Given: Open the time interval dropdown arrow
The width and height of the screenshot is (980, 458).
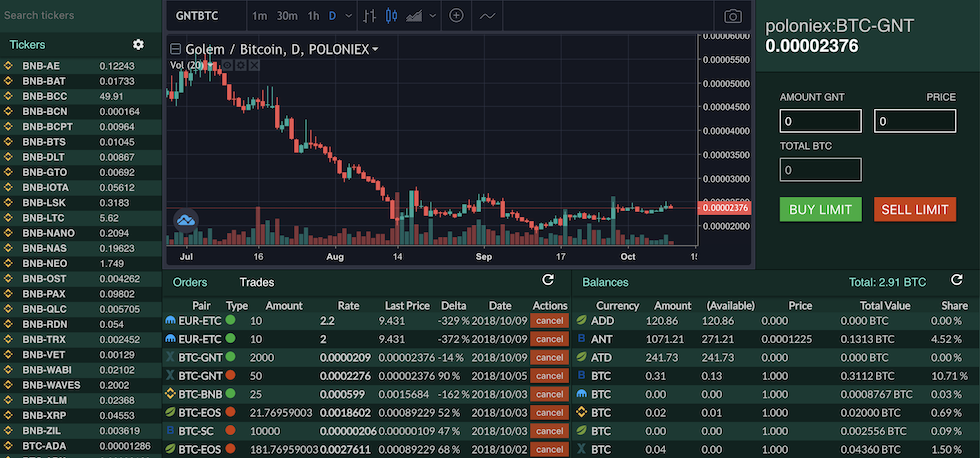Looking at the screenshot, I should click(x=349, y=16).
